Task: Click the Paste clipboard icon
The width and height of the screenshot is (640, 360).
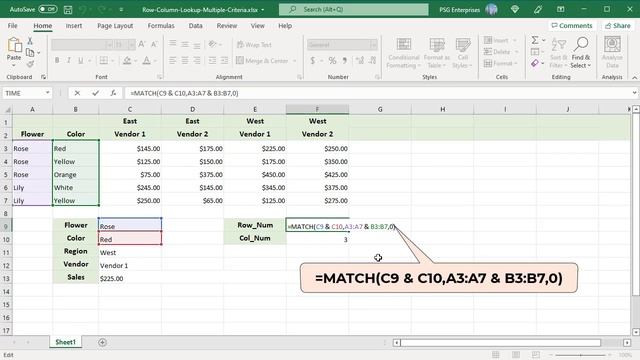Action: 14,45
